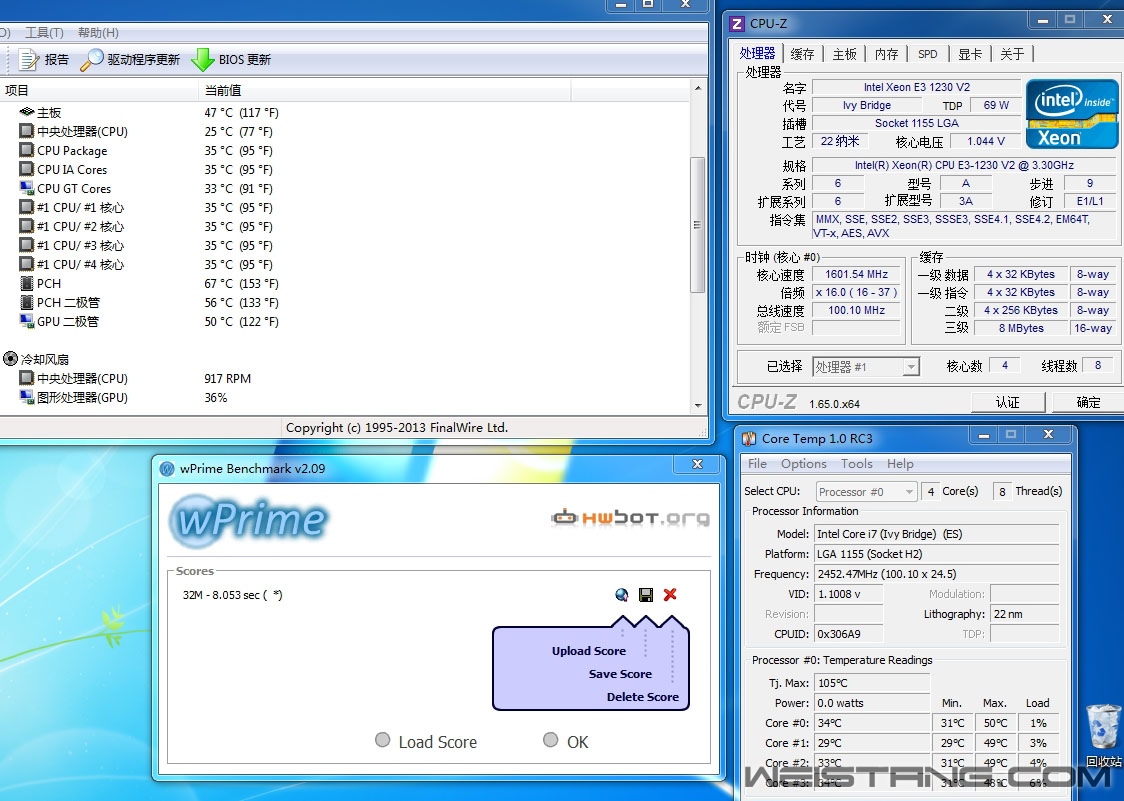Click the green BIOS update arrow icon
The width and height of the screenshot is (1124, 801).
point(203,60)
